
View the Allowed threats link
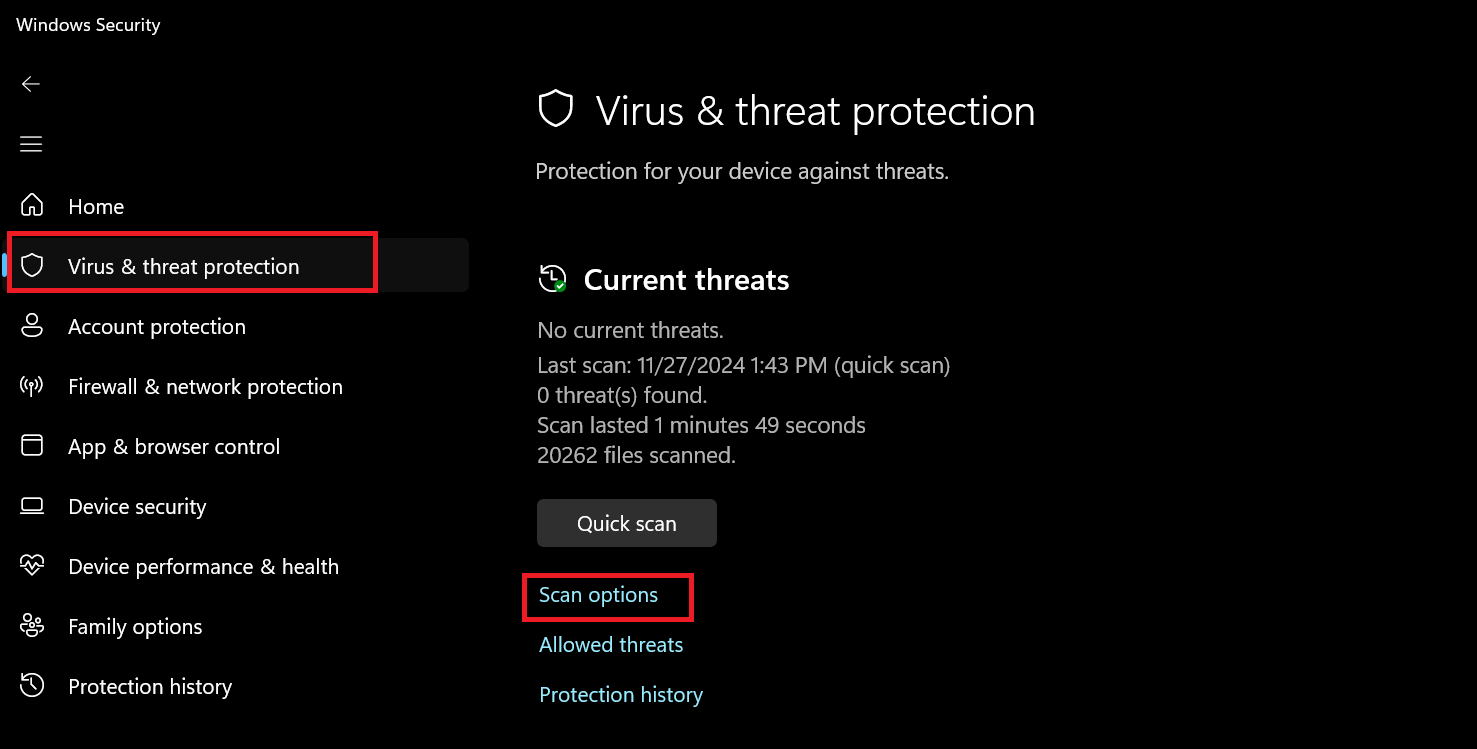pos(611,645)
